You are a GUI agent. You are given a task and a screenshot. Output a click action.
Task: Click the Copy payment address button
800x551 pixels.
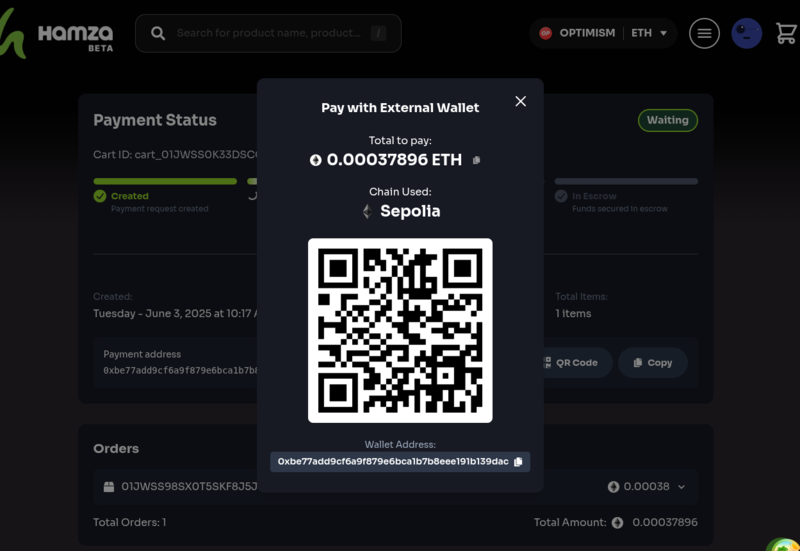[653, 363]
